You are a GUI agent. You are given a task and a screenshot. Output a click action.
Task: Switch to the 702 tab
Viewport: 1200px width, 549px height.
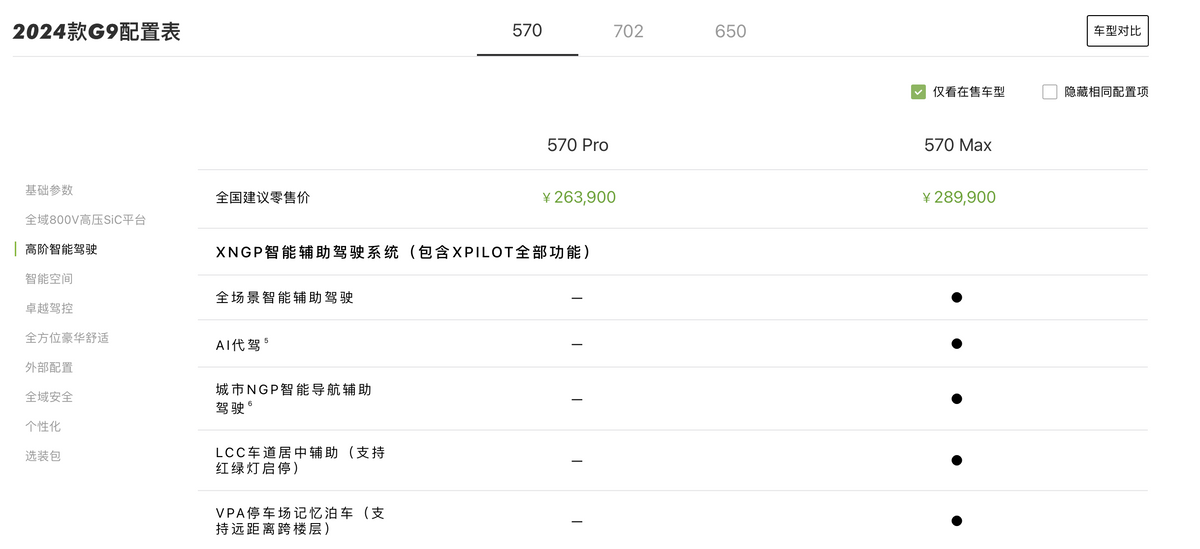[628, 32]
